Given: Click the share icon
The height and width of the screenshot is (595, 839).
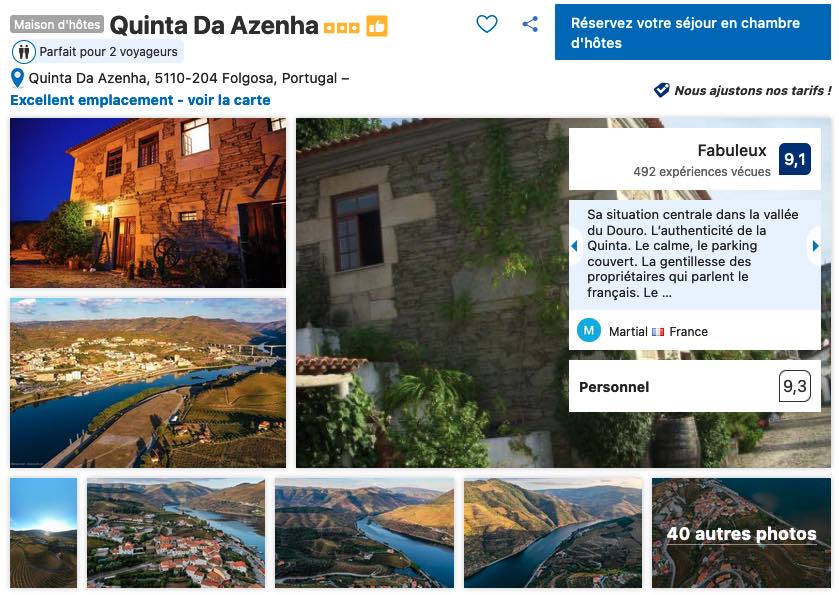Looking at the screenshot, I should pos(528,24).
